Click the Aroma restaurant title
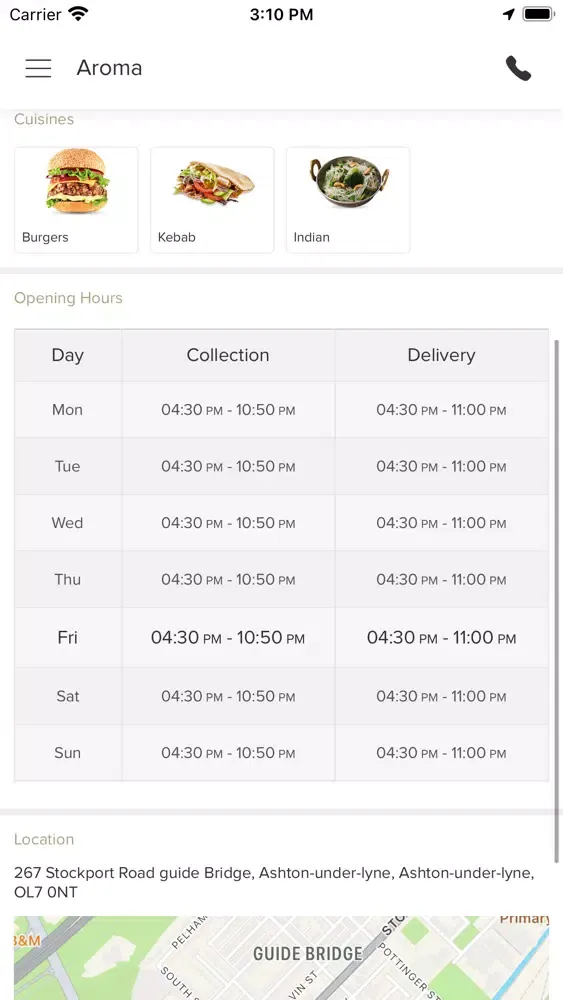Image resolution: width=563 pixels, height=1000 pixels. [x=109, y=68]
